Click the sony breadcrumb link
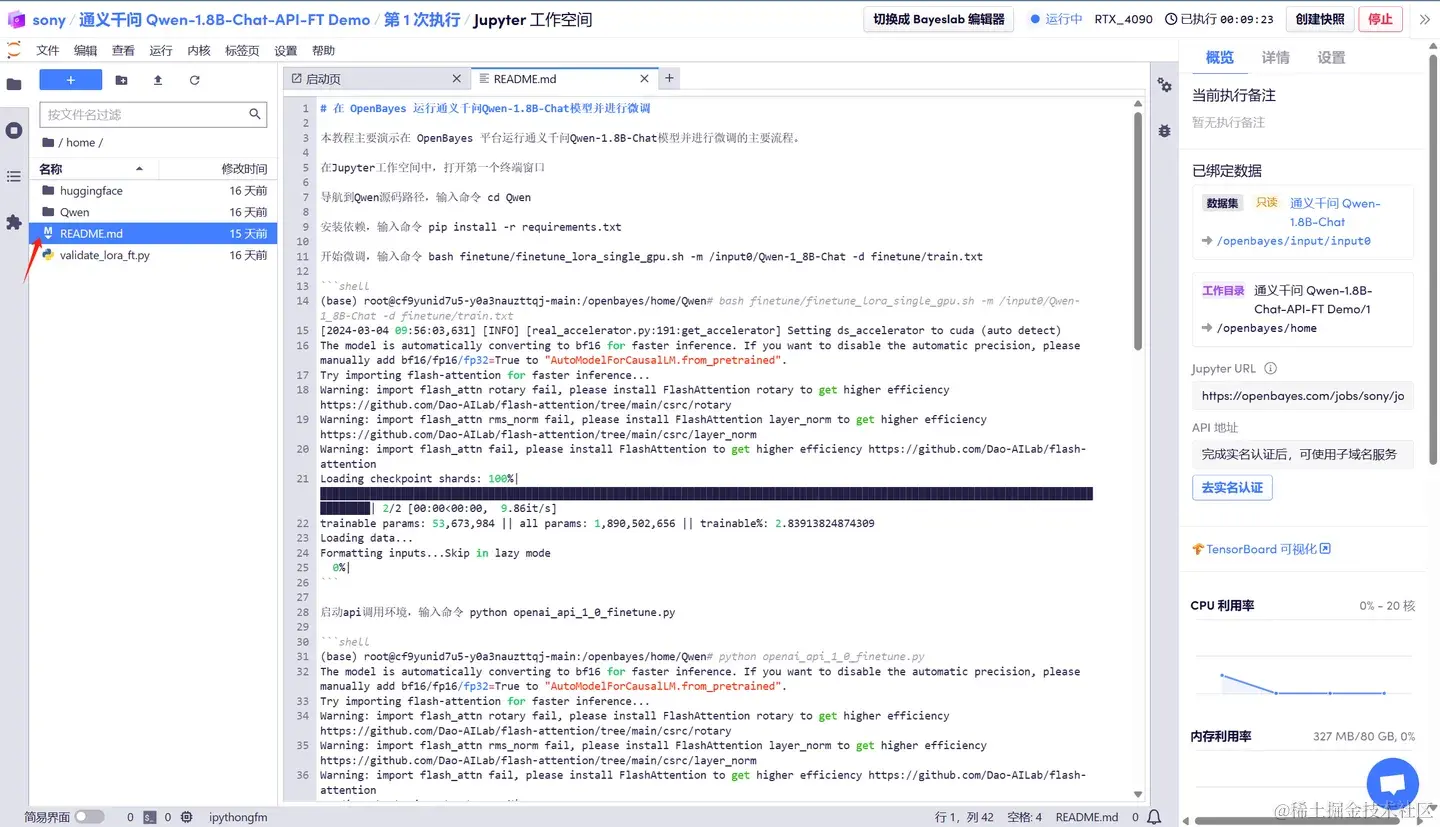The width and height of the screenshot is (1440, 827). pos(49,19)
